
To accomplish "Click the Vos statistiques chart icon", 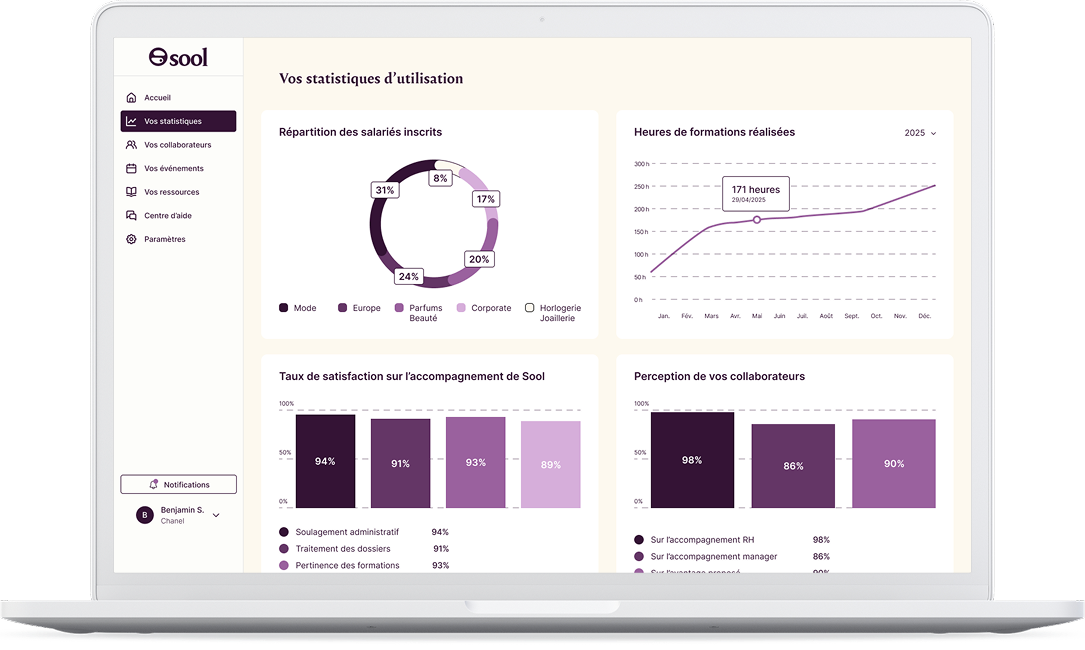I will tap(131, 121).
